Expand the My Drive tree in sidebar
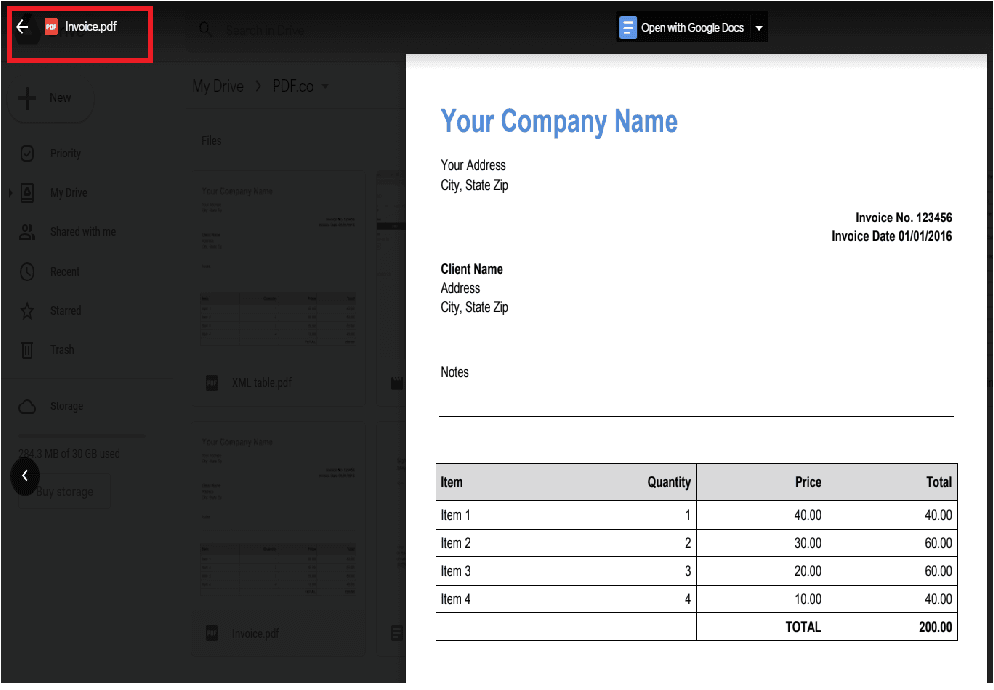Viewport: 994px width, 690px height. [x=11, y=193]
